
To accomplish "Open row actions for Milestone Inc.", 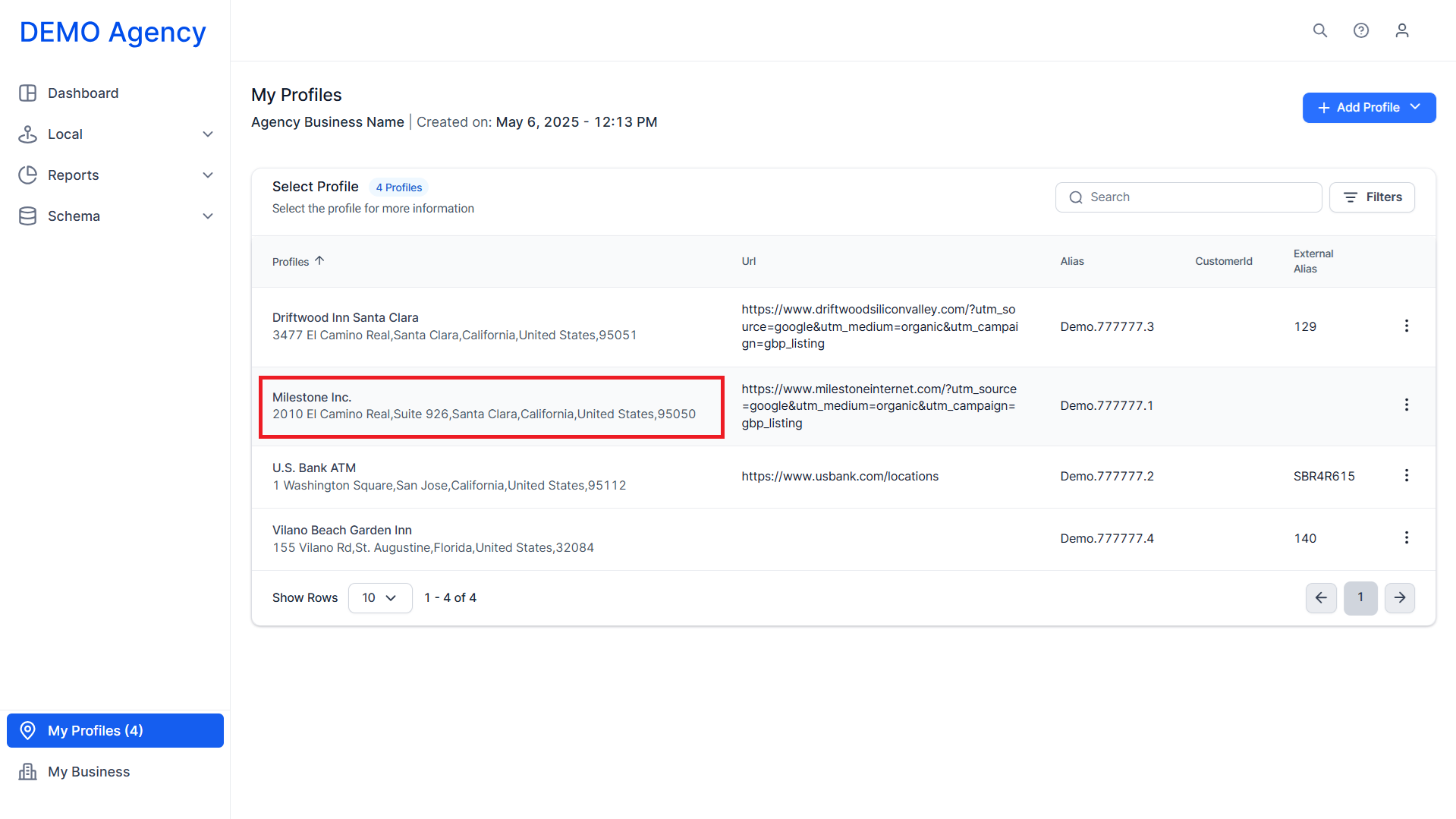I will 1407,405.
